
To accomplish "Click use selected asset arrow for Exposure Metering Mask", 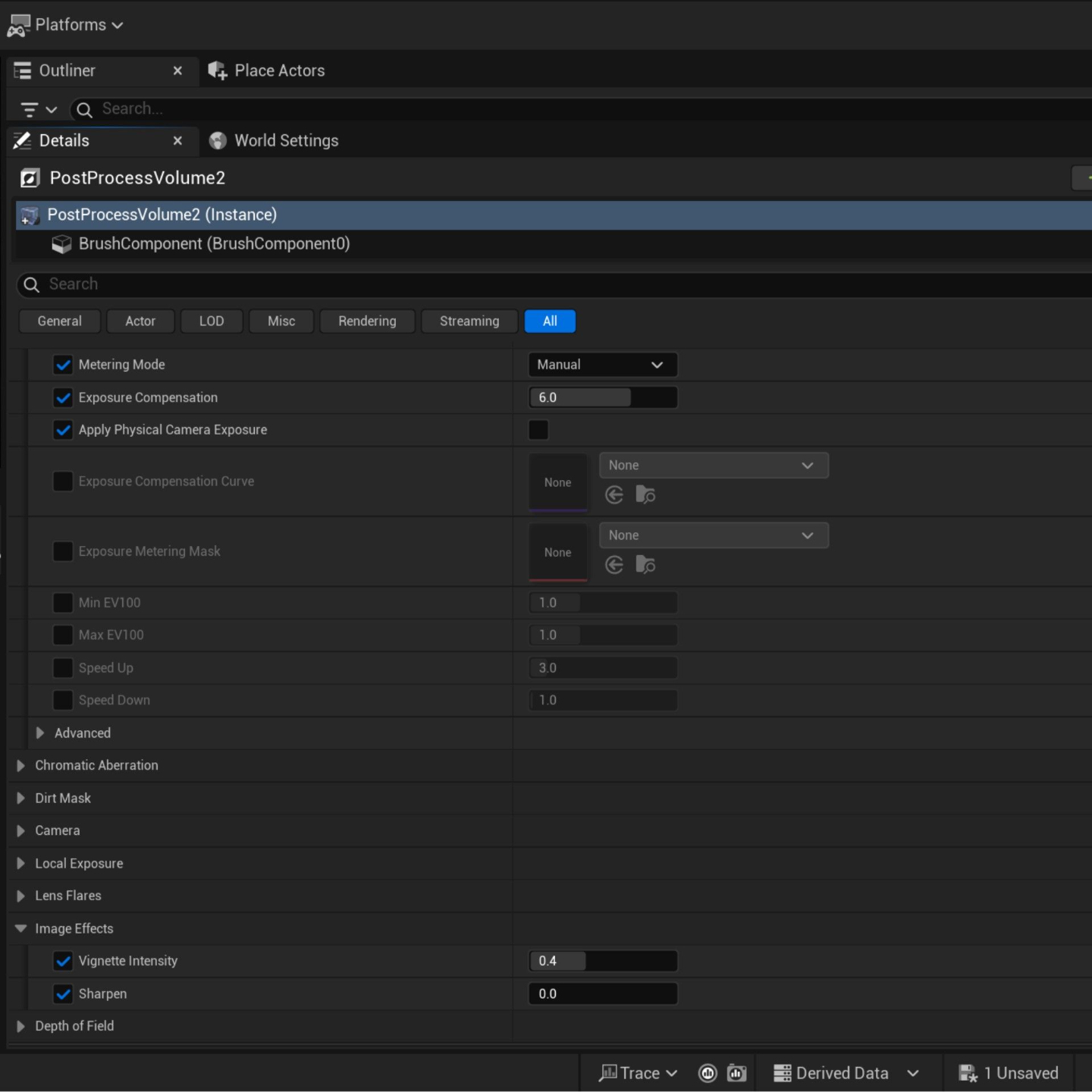I will (614, 565).
